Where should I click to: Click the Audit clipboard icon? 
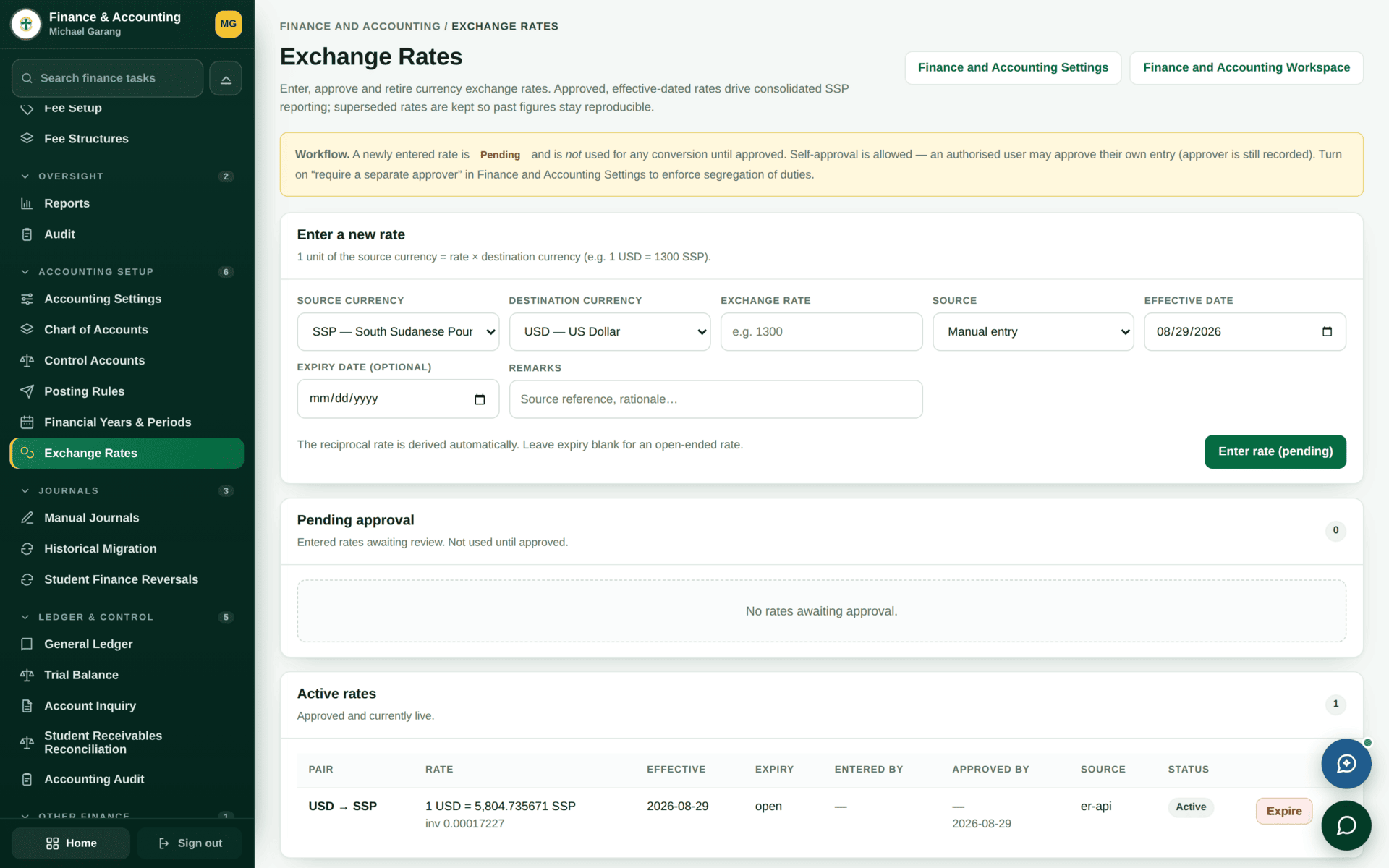27,234
